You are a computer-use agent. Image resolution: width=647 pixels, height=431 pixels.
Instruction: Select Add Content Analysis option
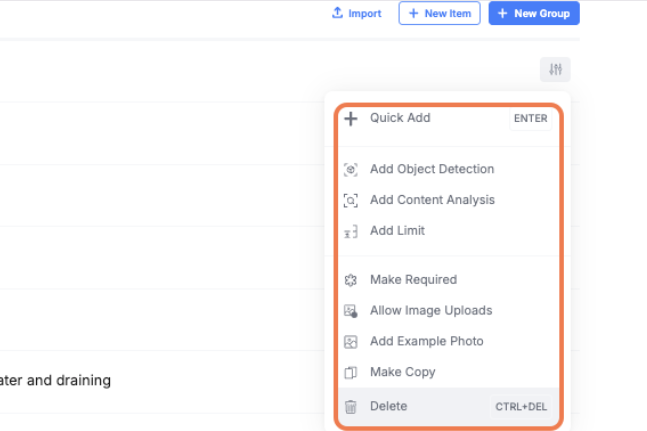(x=448, y=200)
